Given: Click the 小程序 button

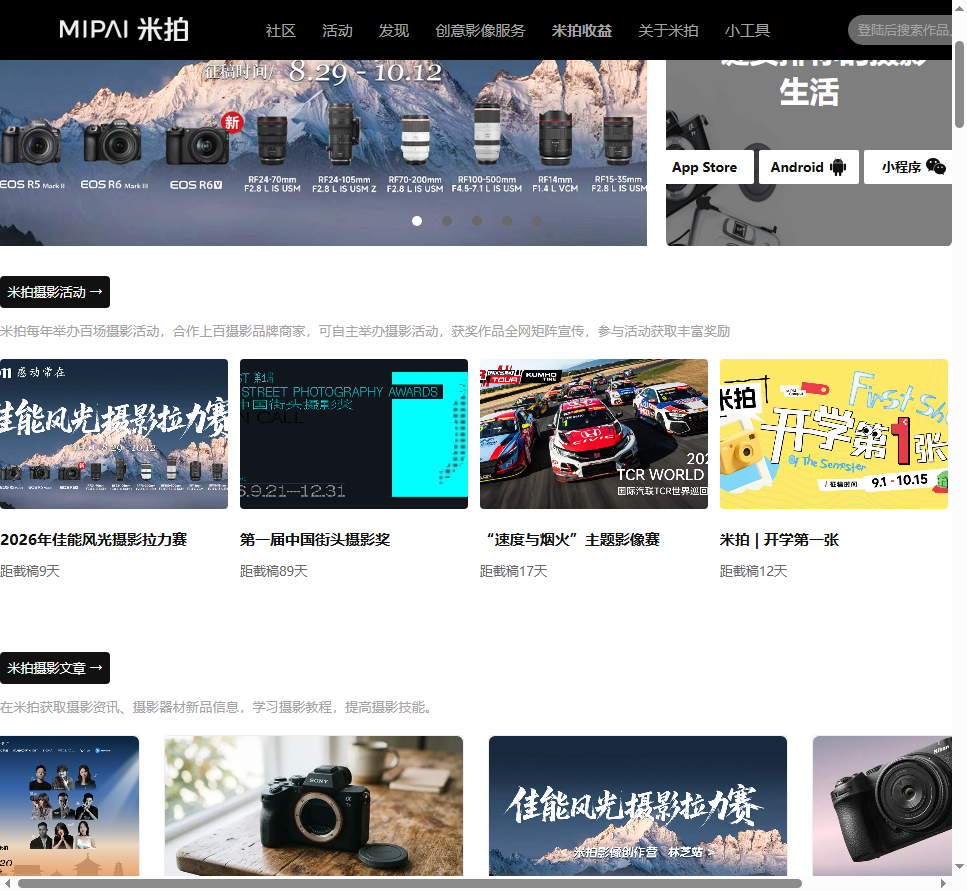Looking at the screenshot, I should [908, 167].
